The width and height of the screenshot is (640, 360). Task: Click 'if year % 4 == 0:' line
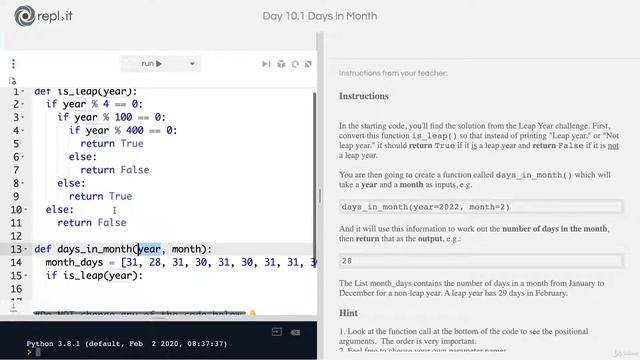tap(94, 104)
